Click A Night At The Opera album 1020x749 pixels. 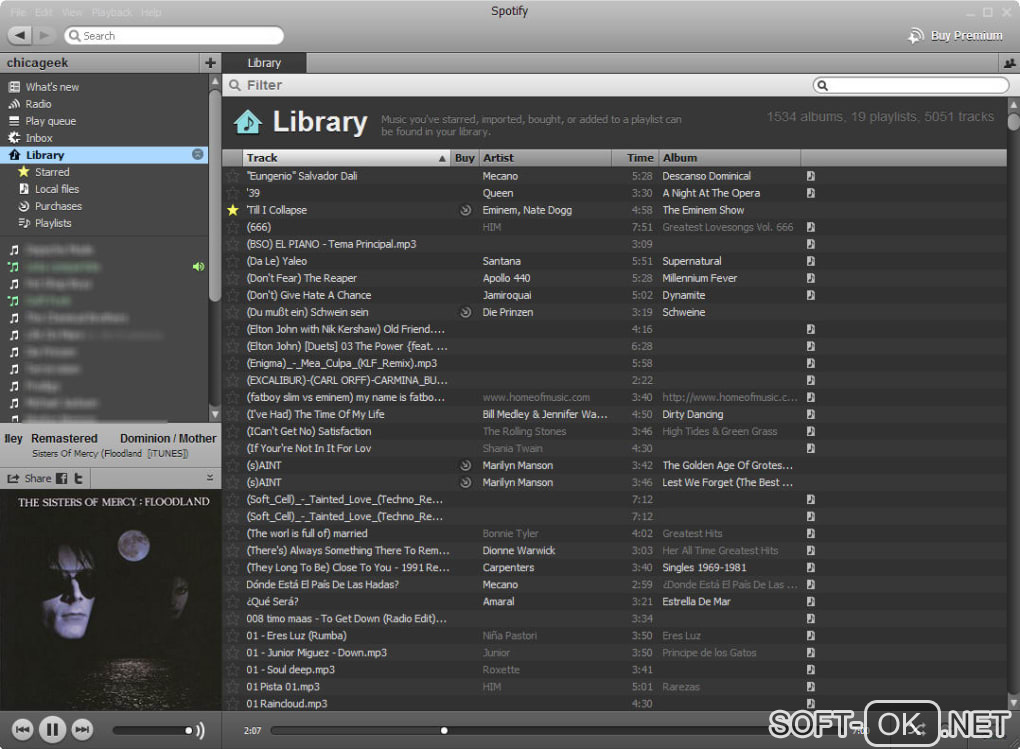coord(711,193)
